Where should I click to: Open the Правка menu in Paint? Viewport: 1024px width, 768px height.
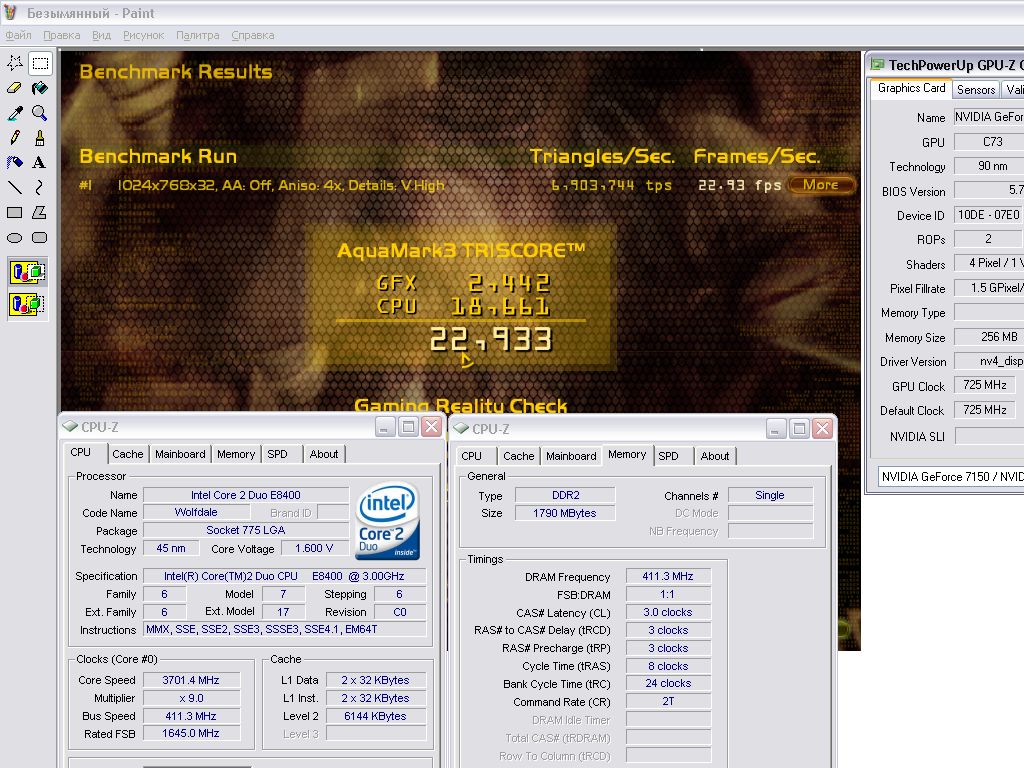61,35
